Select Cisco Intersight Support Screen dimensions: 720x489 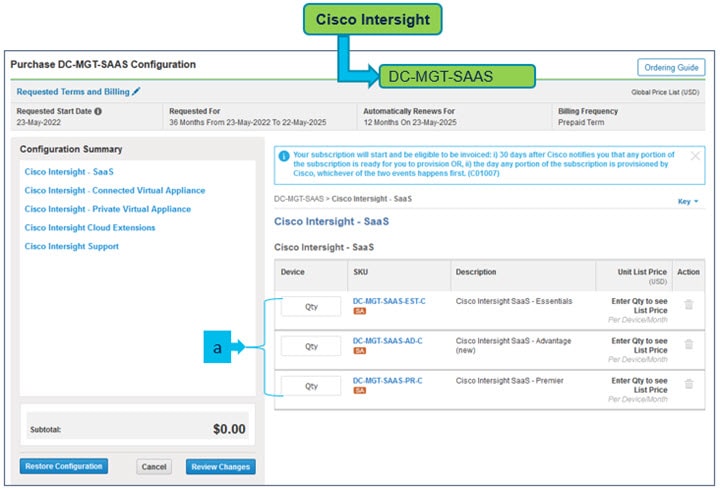(71, 247)
